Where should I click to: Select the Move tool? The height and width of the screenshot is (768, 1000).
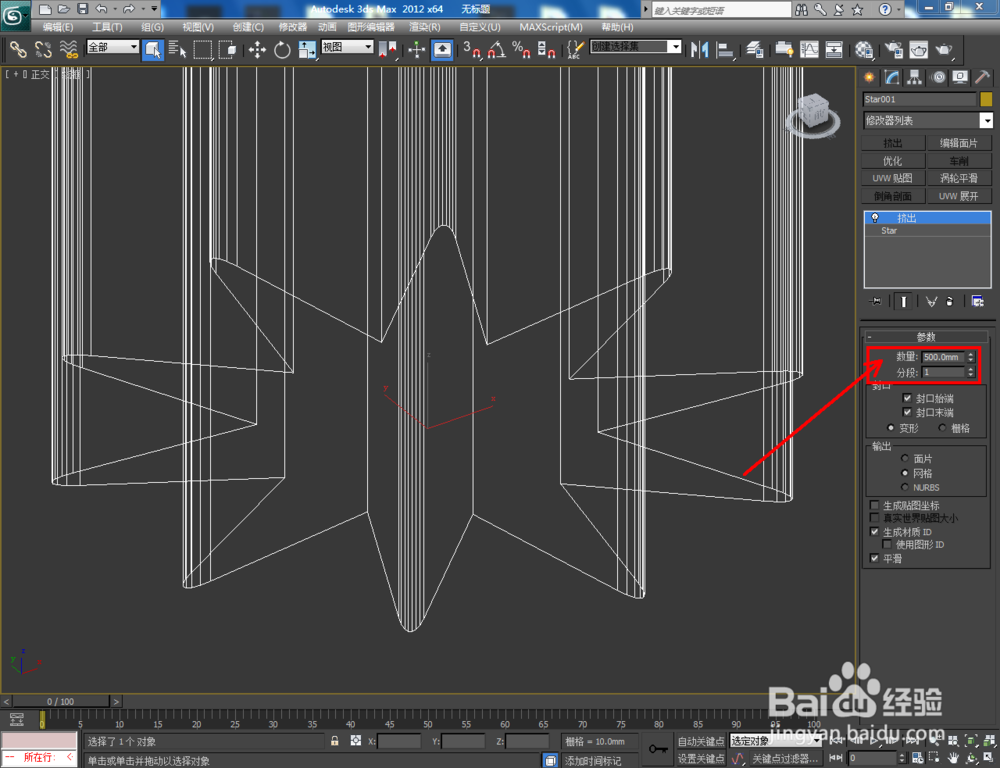(257, 49)
